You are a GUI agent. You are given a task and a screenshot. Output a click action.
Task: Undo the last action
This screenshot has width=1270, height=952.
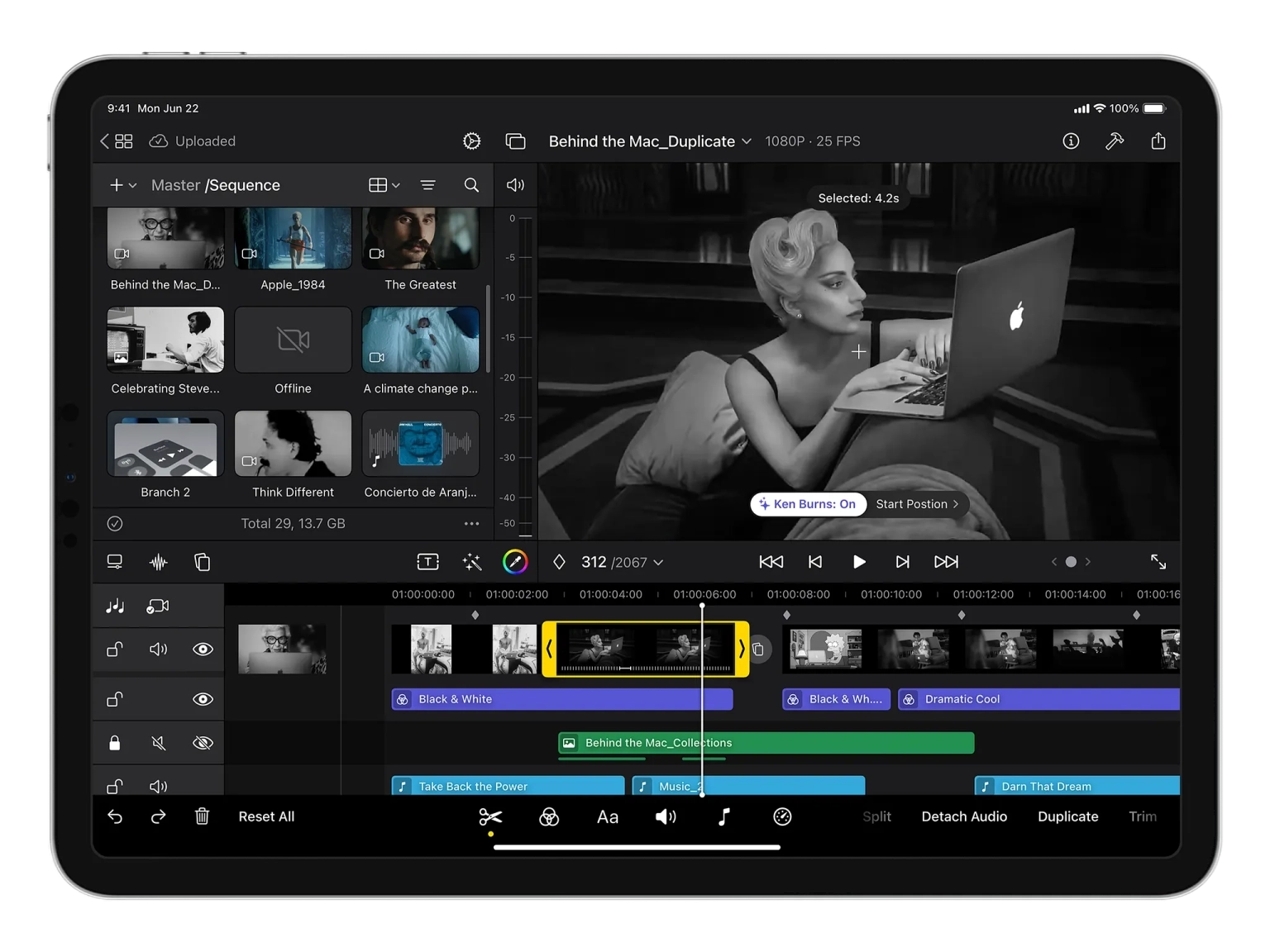pyautogui.click(x=115, y=816)
